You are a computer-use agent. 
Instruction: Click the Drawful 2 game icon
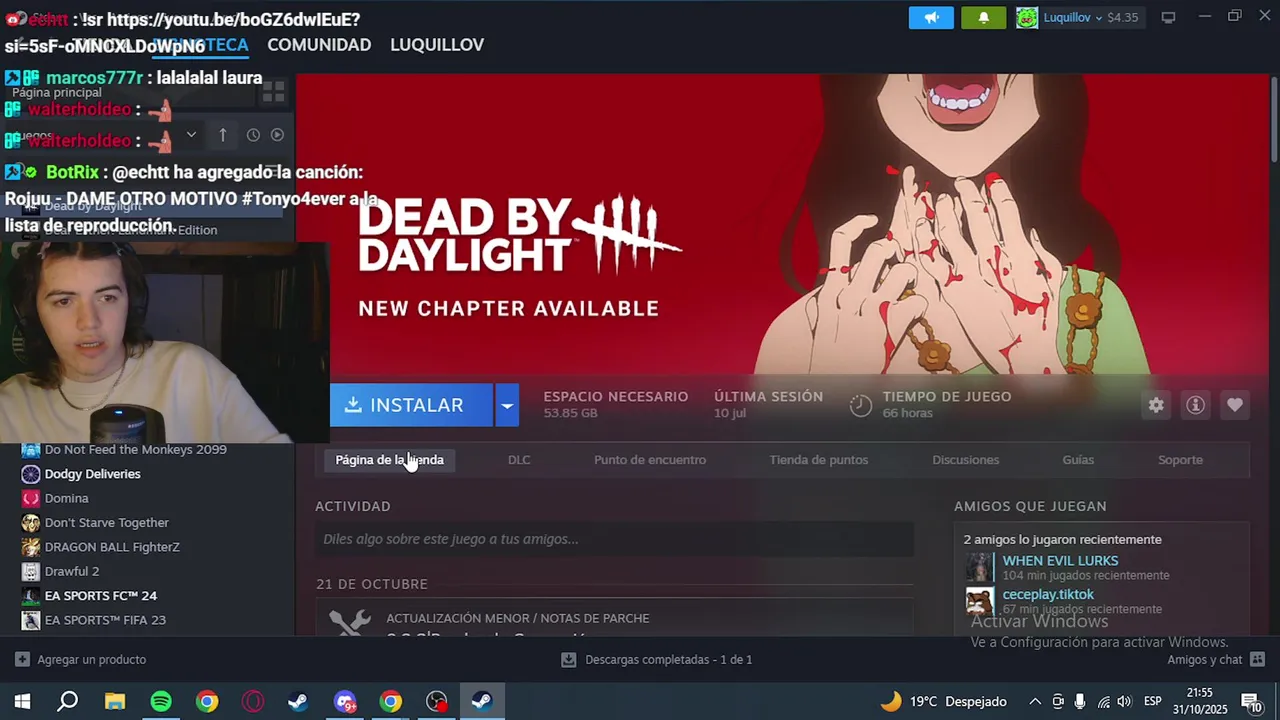31,571
